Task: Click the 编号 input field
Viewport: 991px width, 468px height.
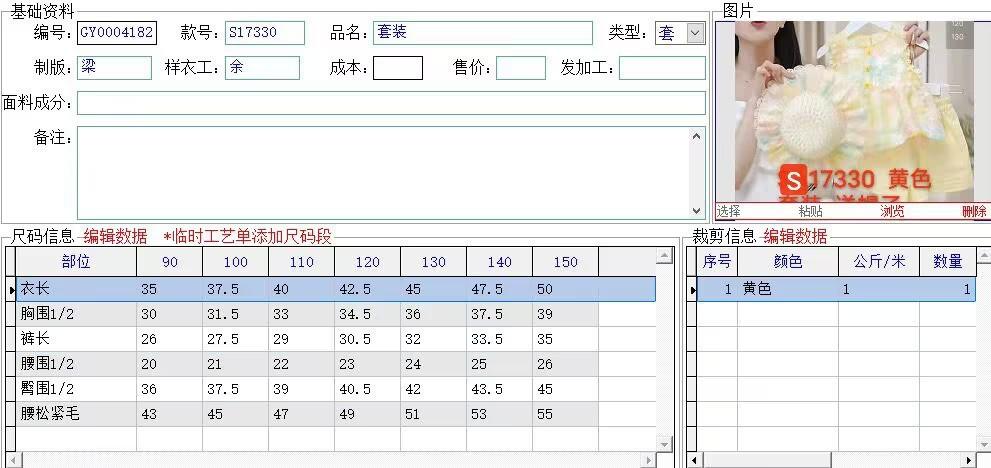Action: pyautogui.click(x=116, y=33)
